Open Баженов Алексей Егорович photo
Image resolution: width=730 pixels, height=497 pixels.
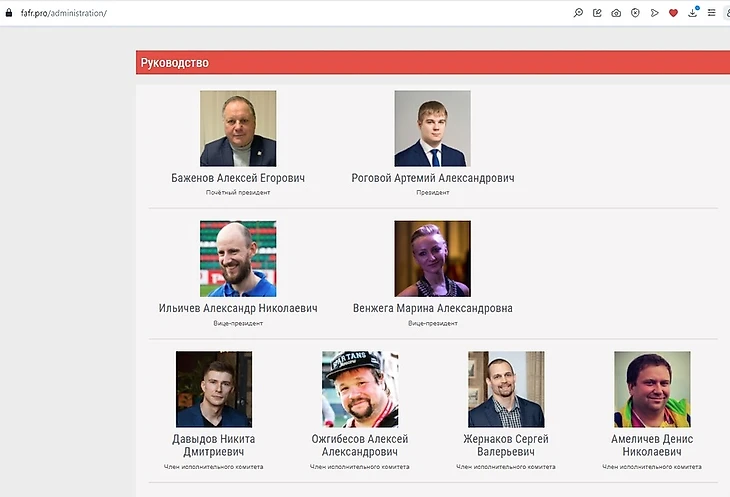pyautogui.click(x=238, y=128)
